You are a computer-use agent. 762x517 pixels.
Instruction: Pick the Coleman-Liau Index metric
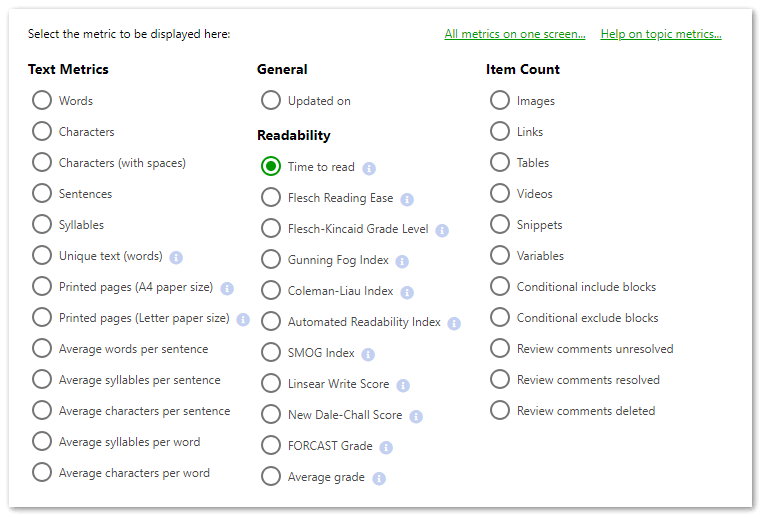coord(271,290)
